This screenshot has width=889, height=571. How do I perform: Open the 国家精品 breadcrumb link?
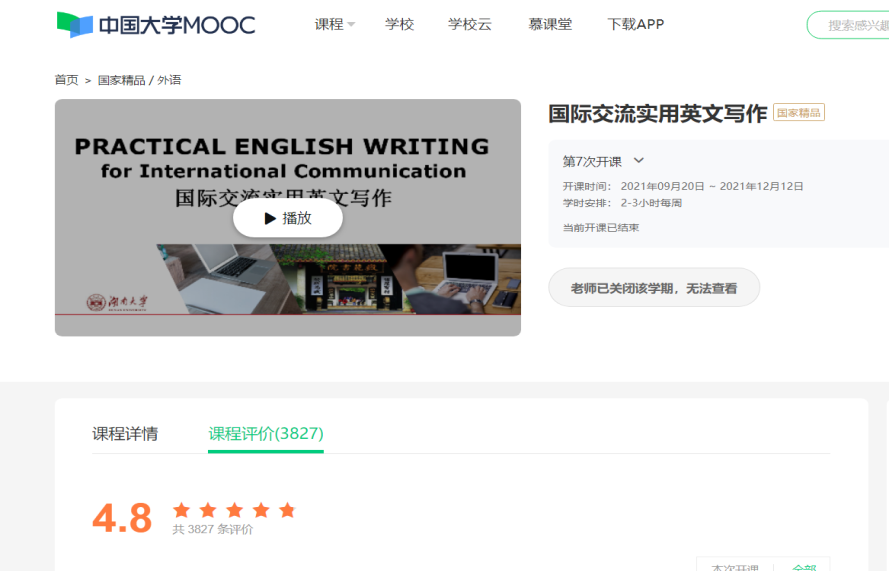120,80
